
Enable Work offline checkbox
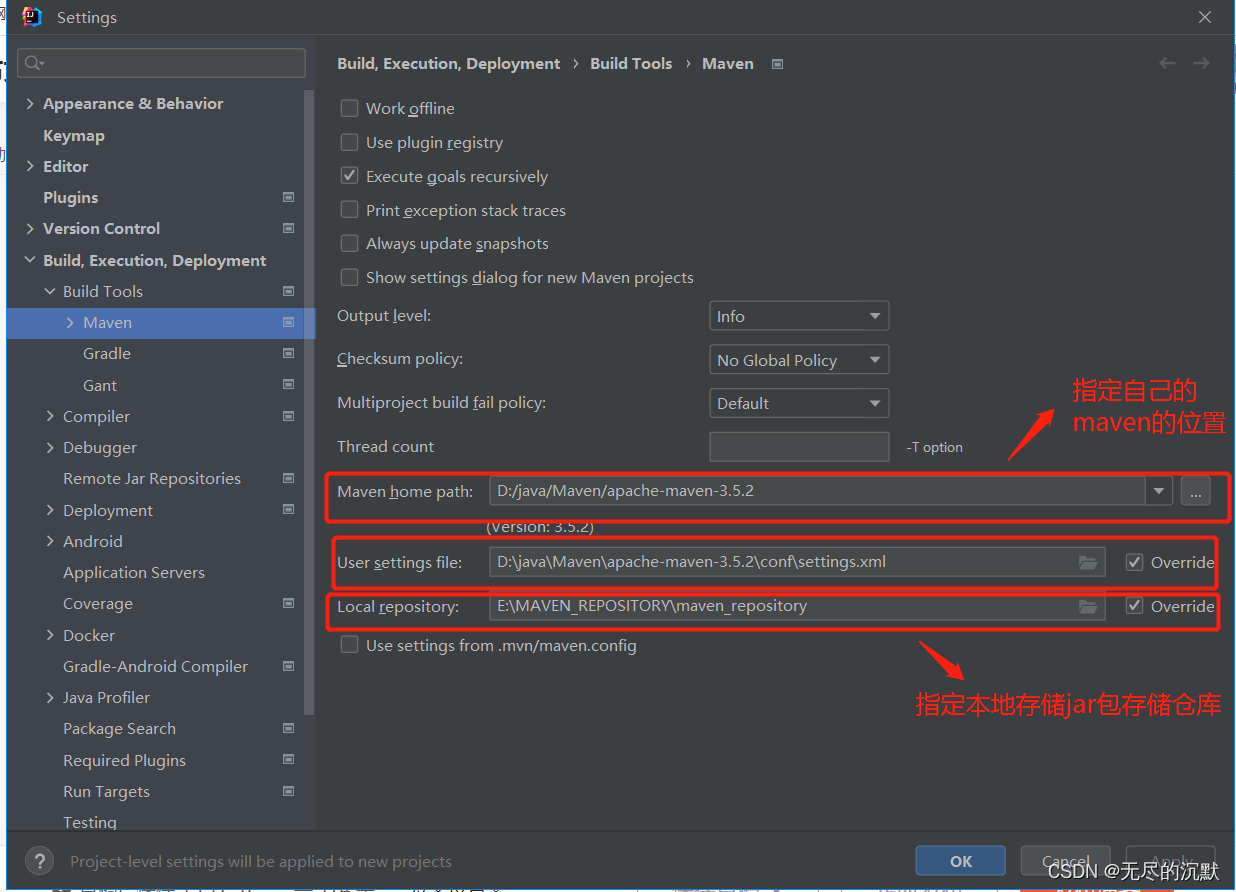coord(349,108)
